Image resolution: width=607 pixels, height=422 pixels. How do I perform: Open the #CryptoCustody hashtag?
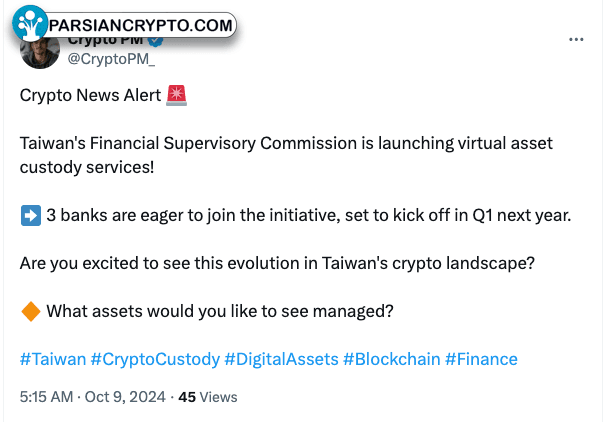click(x=155, y=359)
